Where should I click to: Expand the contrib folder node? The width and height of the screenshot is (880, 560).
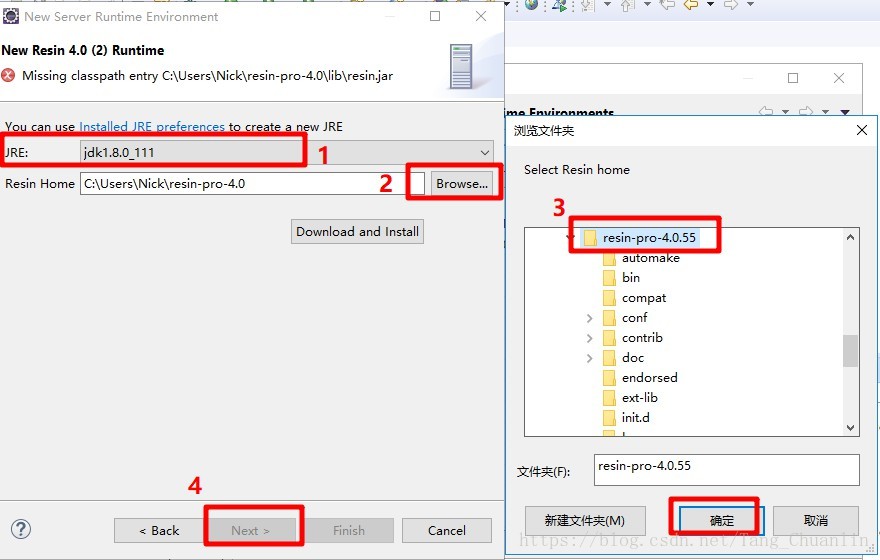coord(589,338)
